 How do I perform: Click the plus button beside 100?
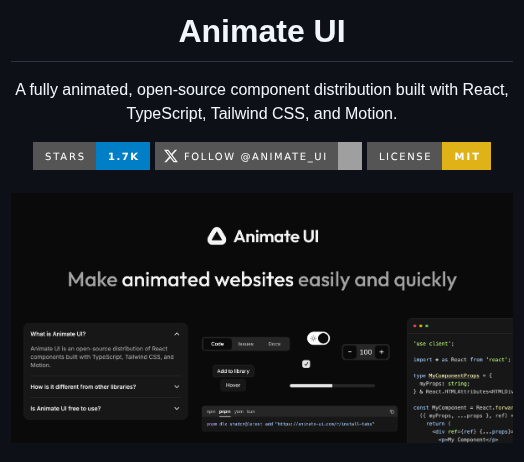[382, 352]
